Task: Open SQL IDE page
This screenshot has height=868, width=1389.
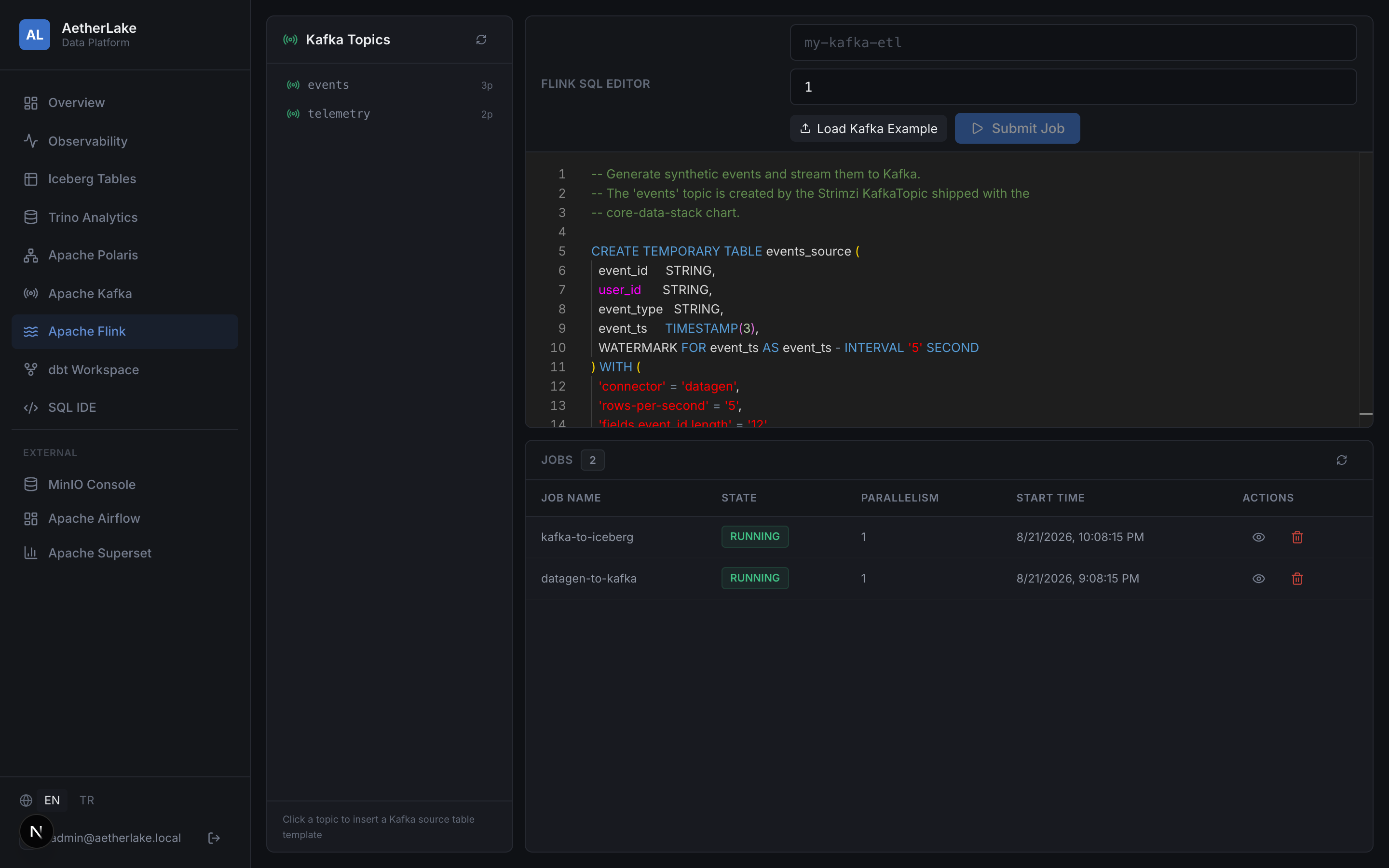Action: pos(124,407)
